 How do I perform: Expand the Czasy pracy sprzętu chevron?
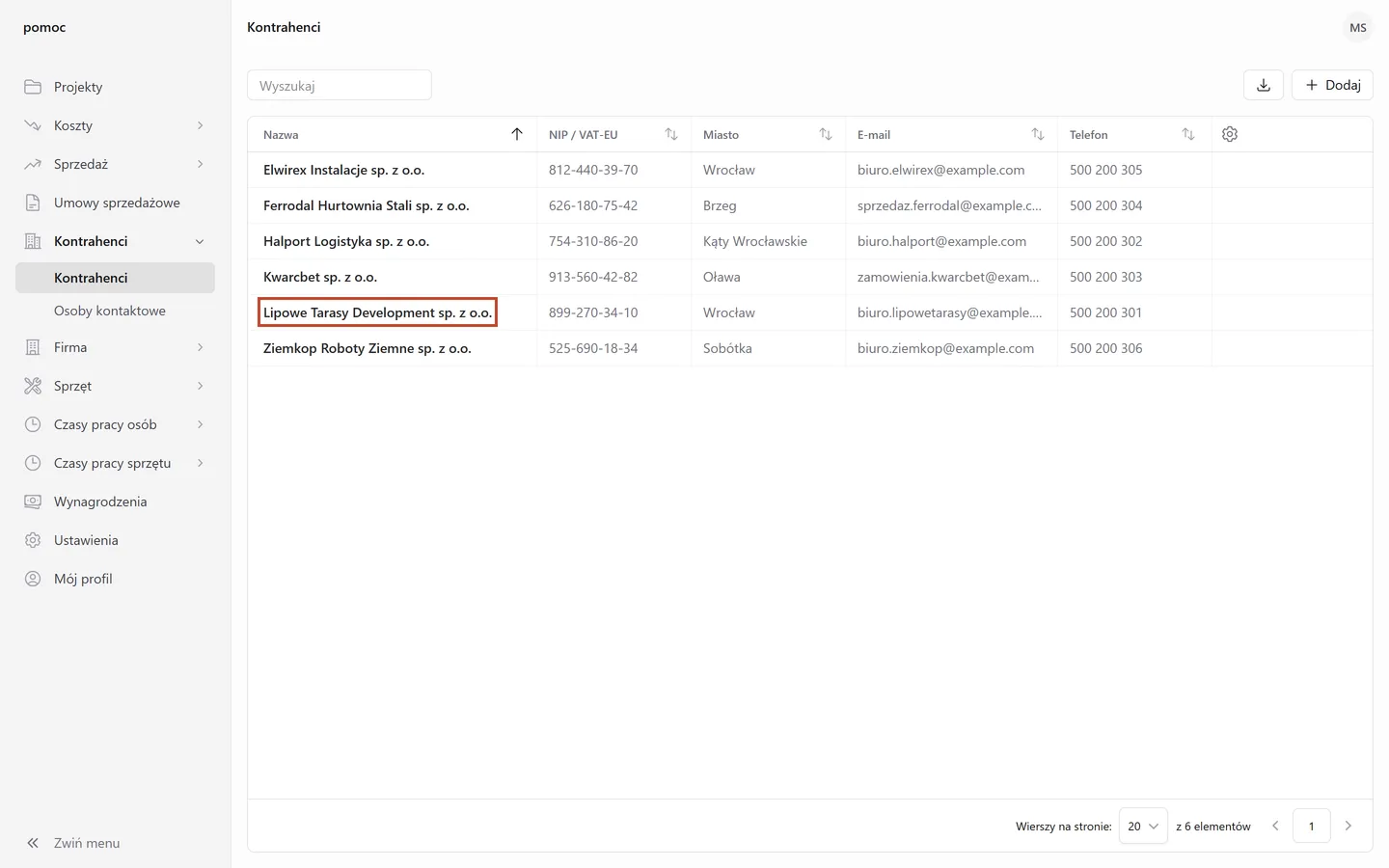coord(200,463)
